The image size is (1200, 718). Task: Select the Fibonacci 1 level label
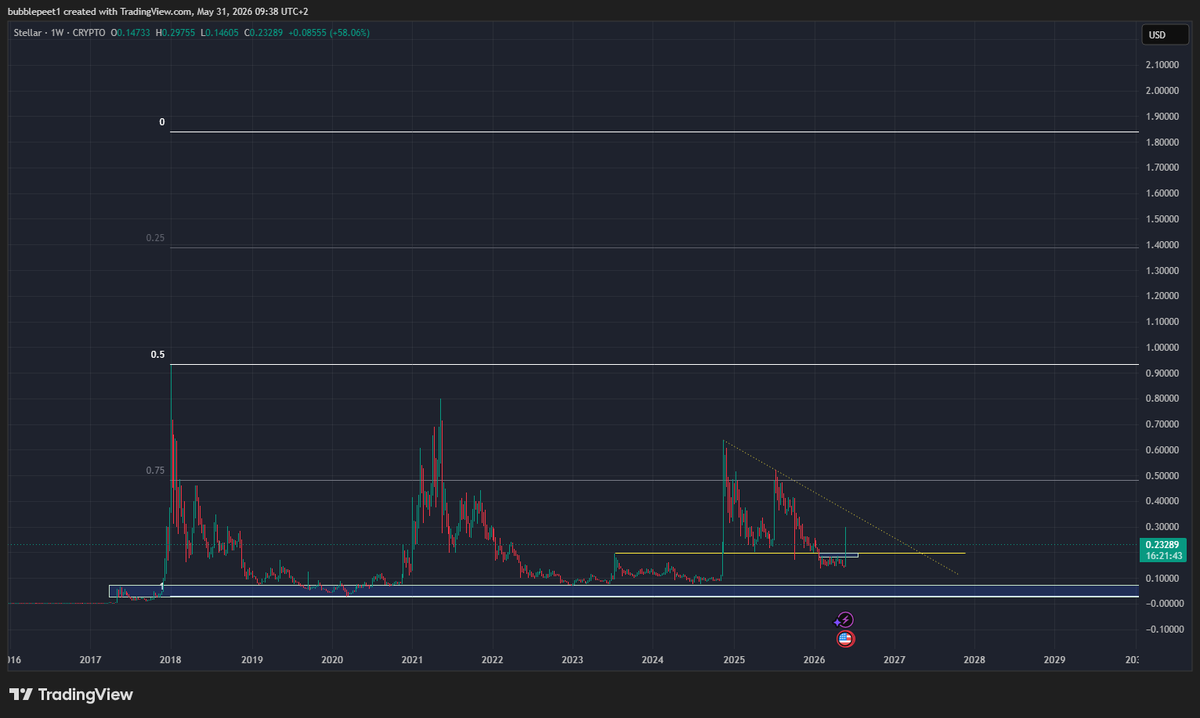(163, 586)
